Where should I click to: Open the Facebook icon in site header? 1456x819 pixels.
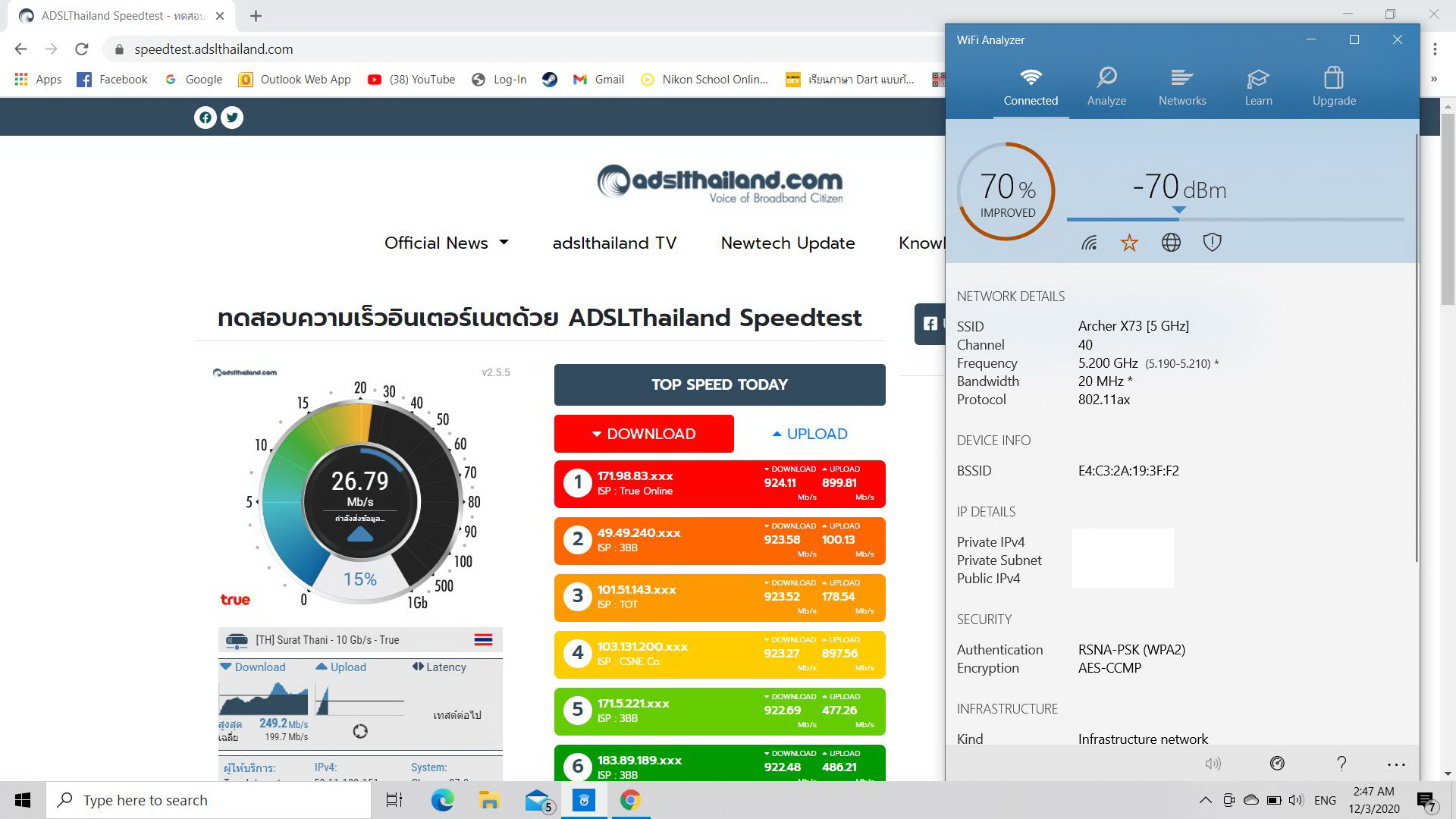pos(205,118)
